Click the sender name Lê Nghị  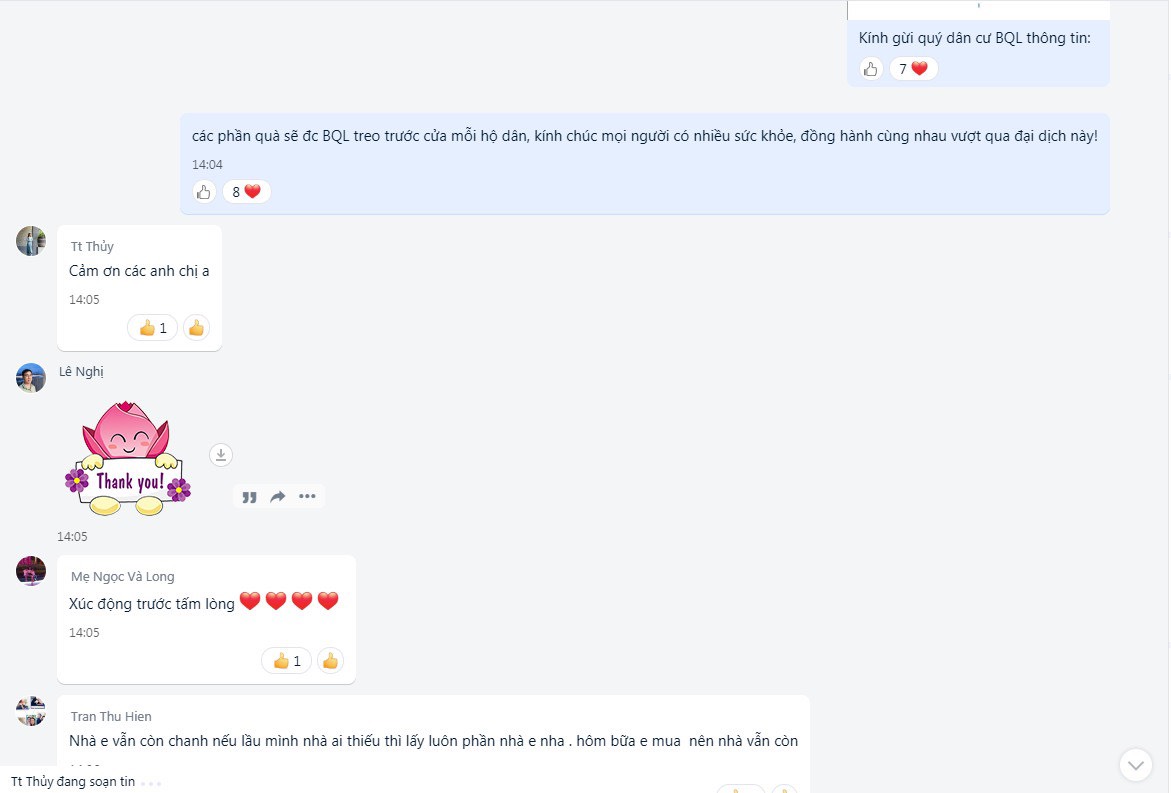coord(81,371)
